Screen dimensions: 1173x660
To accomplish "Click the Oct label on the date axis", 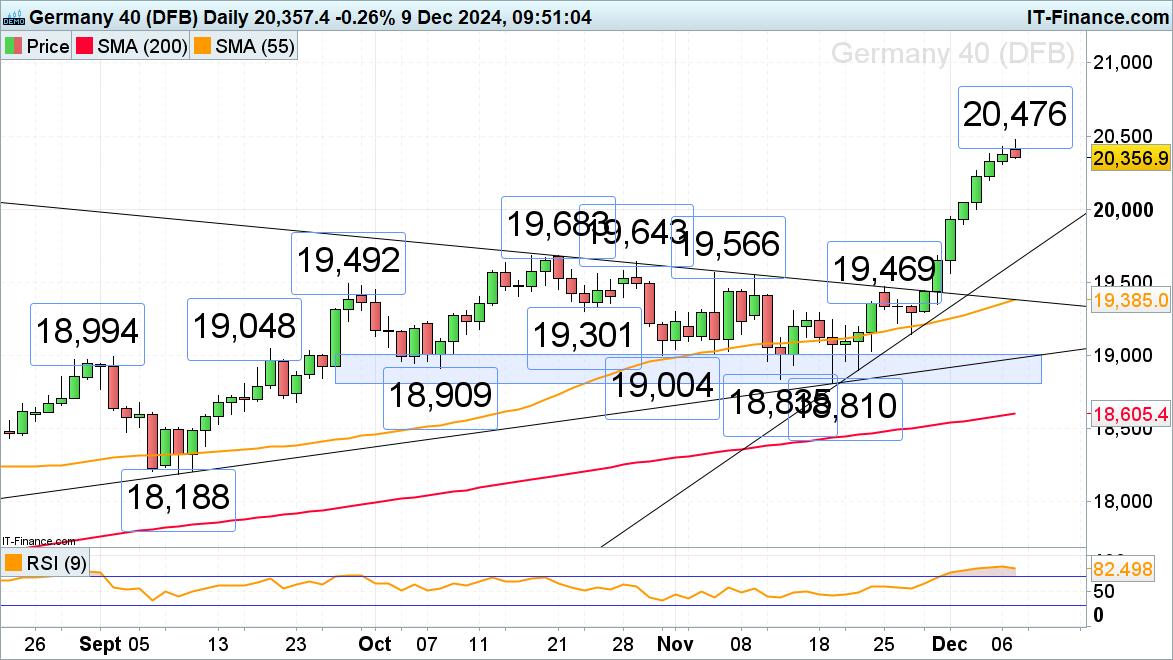I will (375, 643).
